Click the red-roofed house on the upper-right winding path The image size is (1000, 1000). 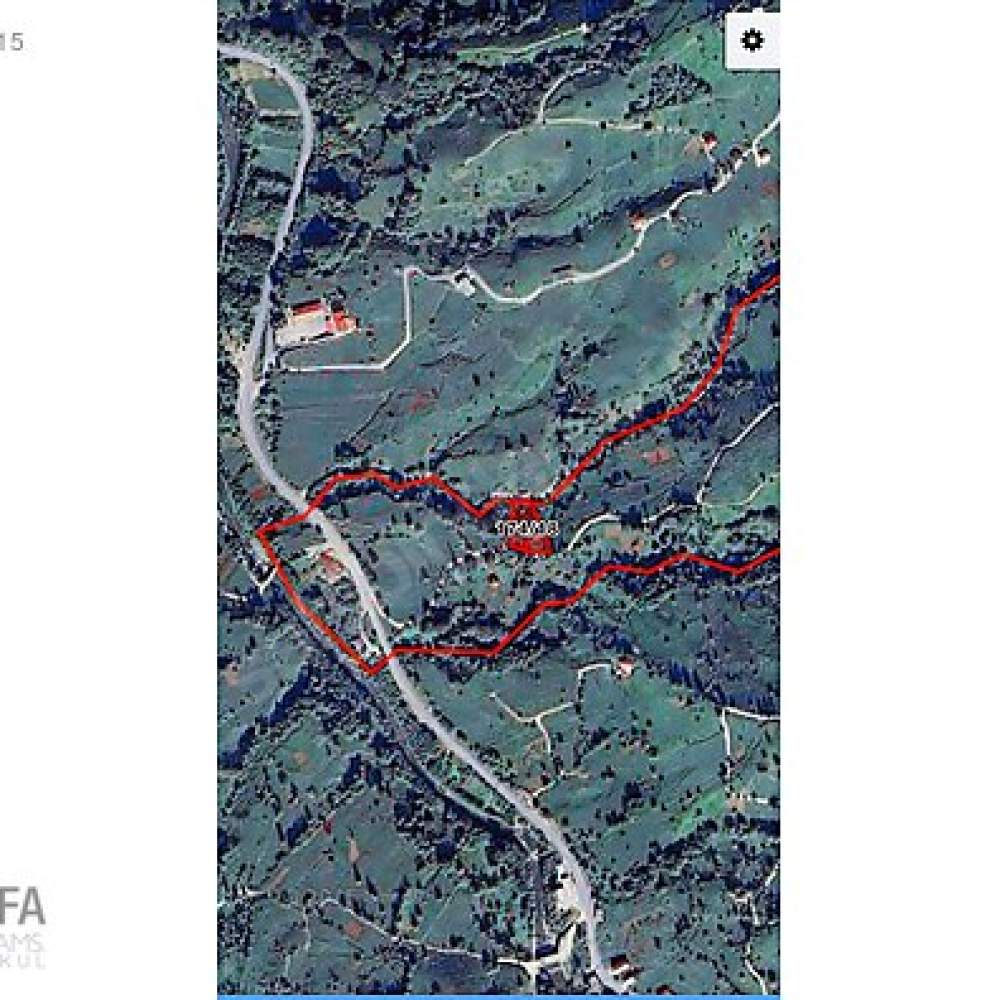(638, 221)
